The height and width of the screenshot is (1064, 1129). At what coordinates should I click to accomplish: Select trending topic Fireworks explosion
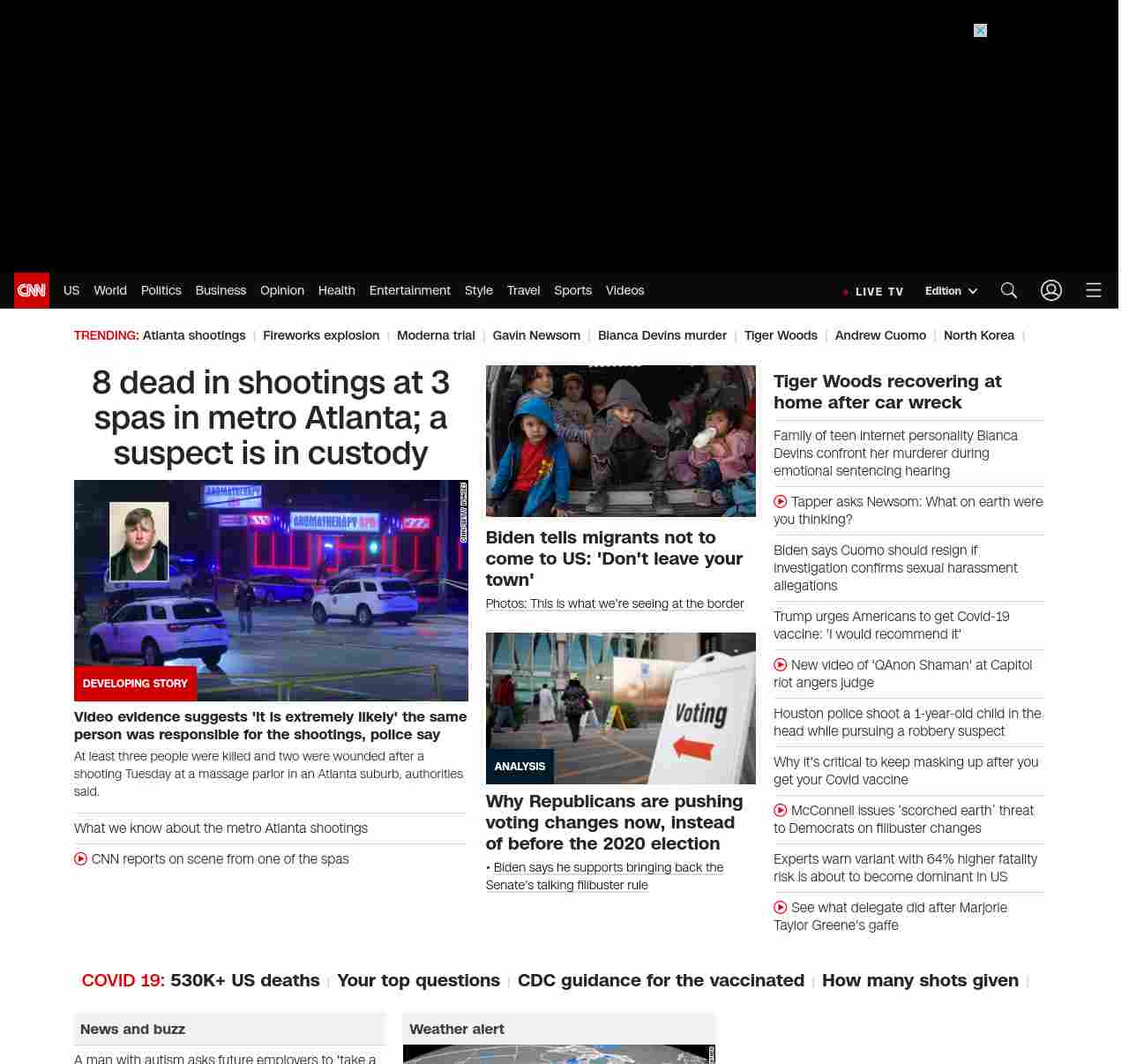pyautogui.click(x=321, y=335)
